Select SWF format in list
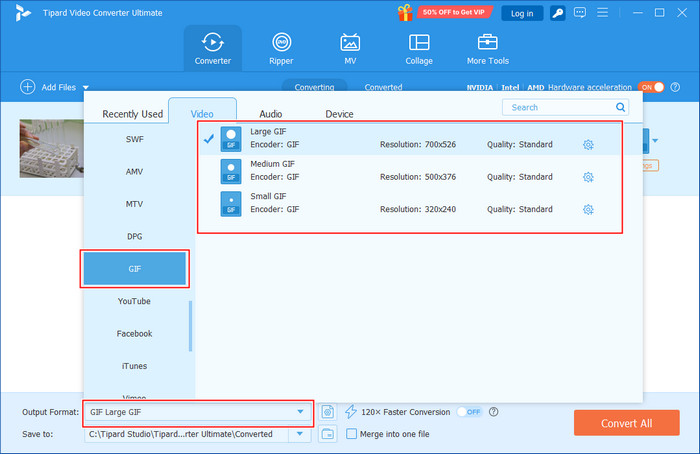The height and width of the screenshot is (454, 700). tap(135, 139)
